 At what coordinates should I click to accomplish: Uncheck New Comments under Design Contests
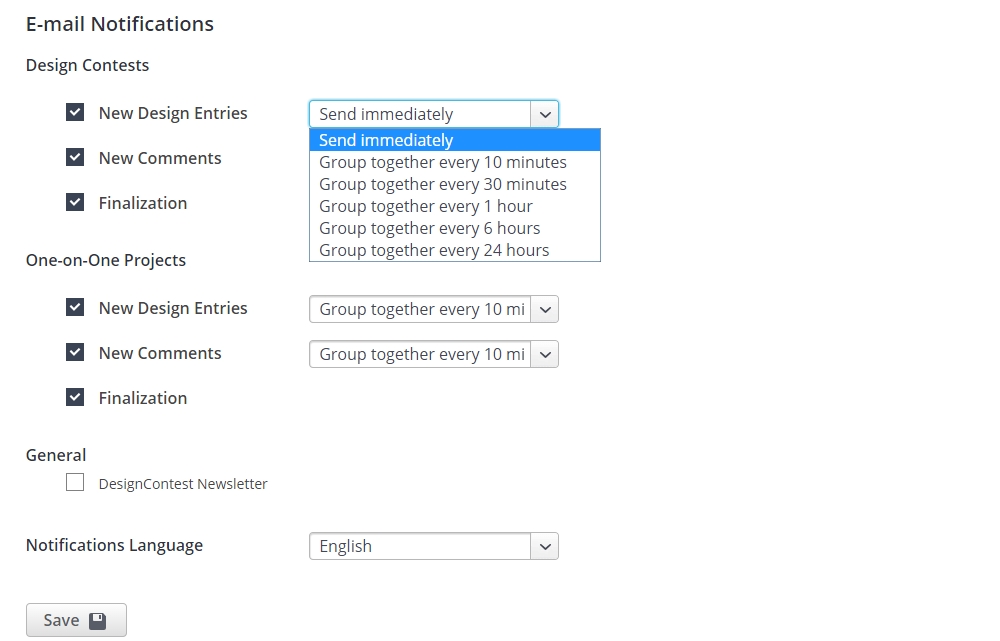pos(75,157)
